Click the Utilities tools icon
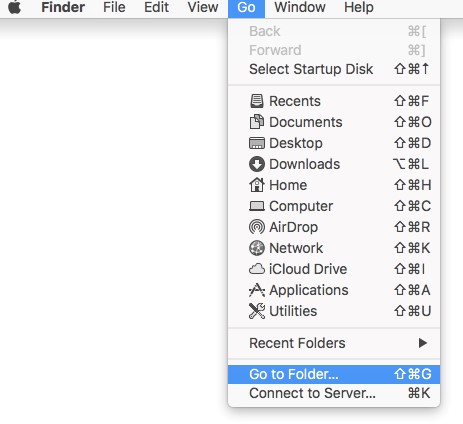 257,311
